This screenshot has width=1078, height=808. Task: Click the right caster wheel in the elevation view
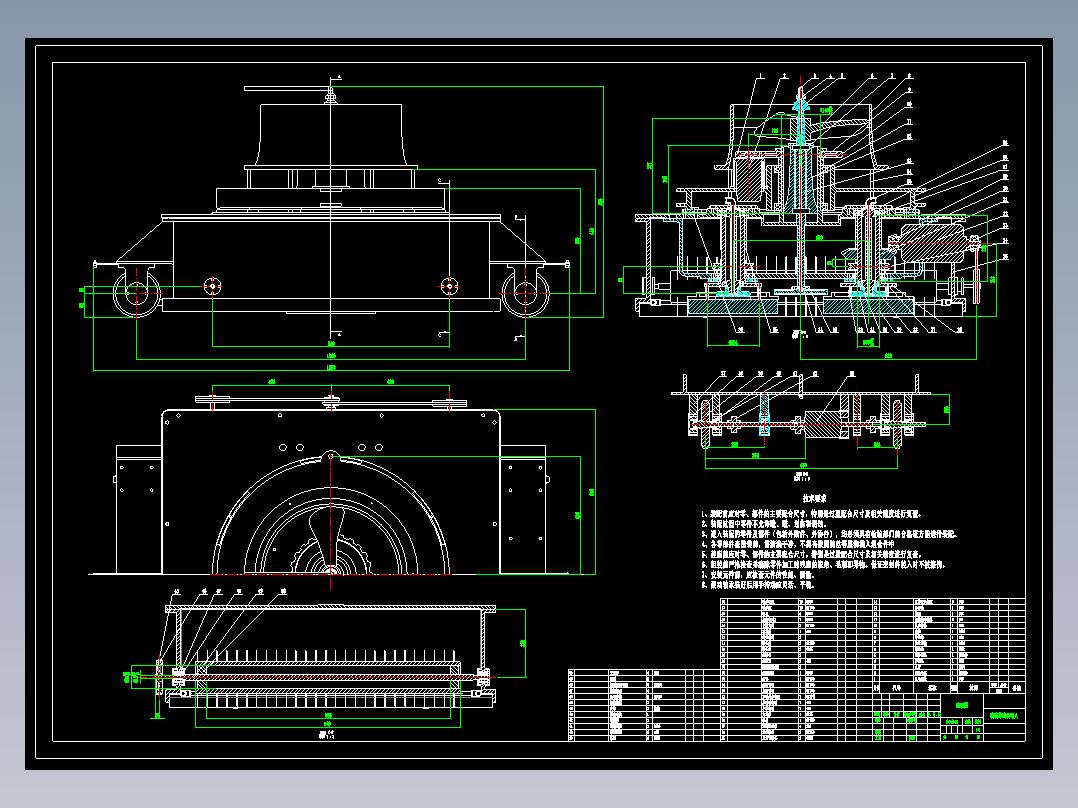click(x=526, y=292)
